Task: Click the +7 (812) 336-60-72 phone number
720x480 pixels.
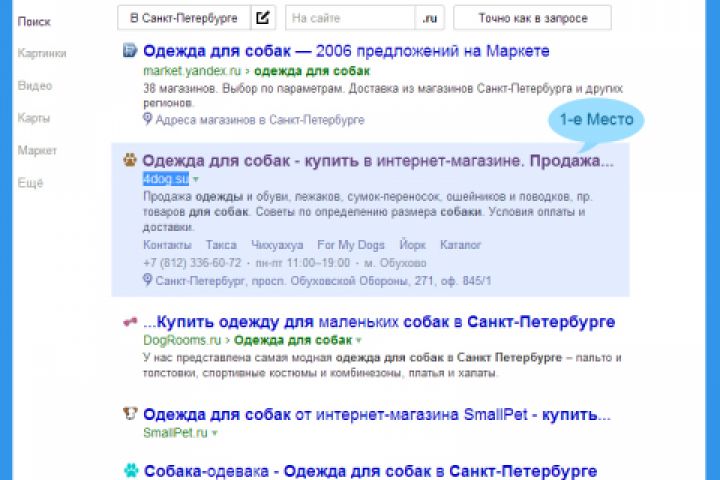Action: [192, 263]
